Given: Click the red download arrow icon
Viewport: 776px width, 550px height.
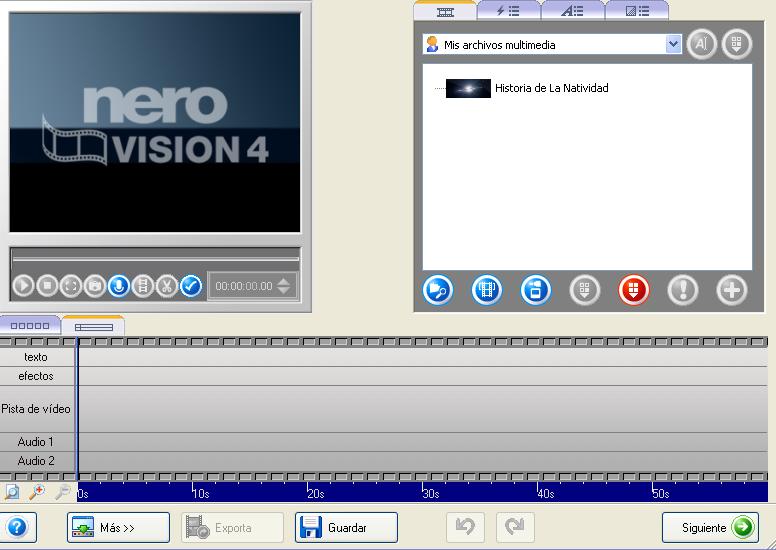Looking at the screenshot, I should (x=634, y=290).
